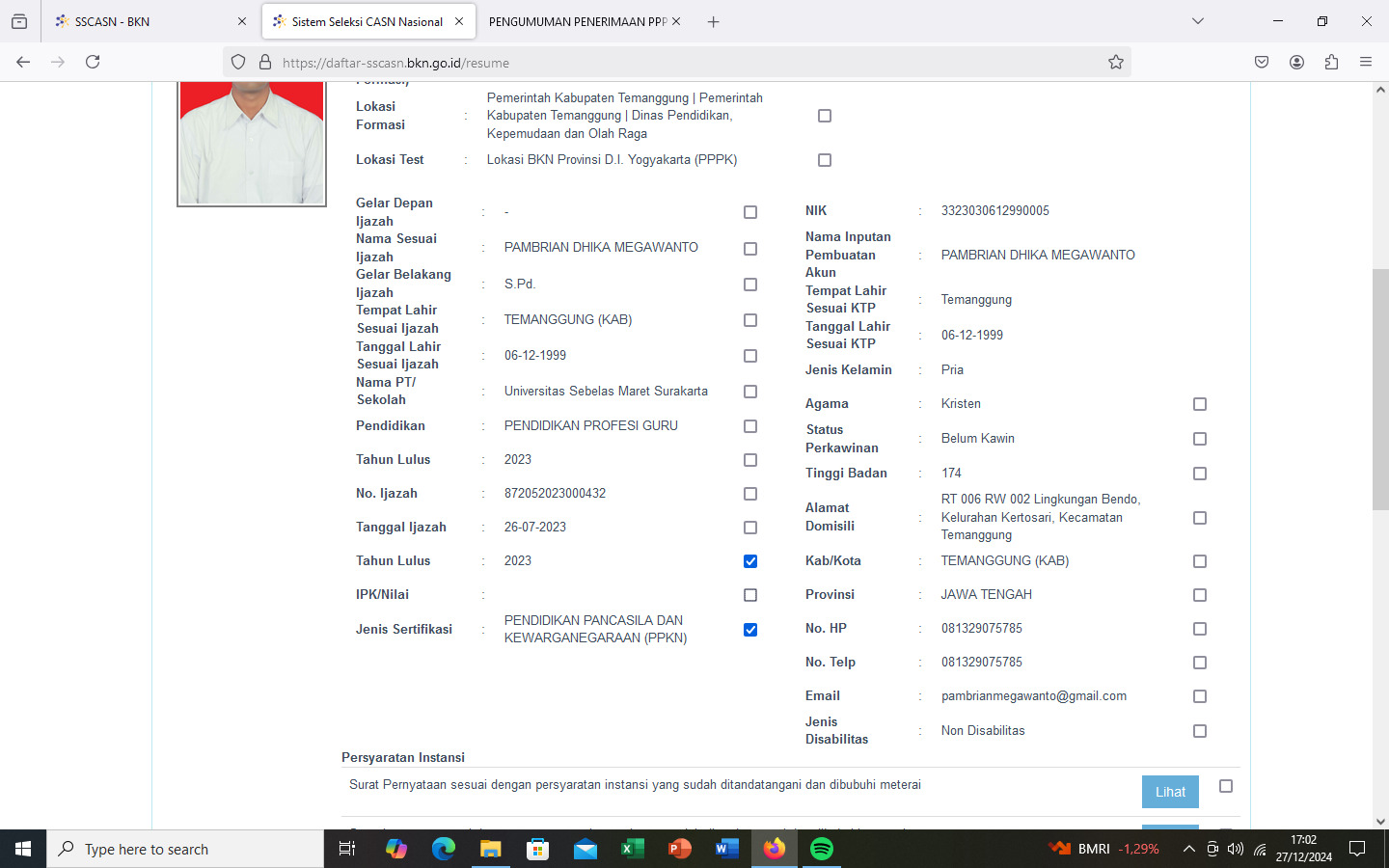The width and height of the screenshot is (1389, 868).
Task: Close the SSCASN - BKN tab
Action: click(x=242, y=21)
